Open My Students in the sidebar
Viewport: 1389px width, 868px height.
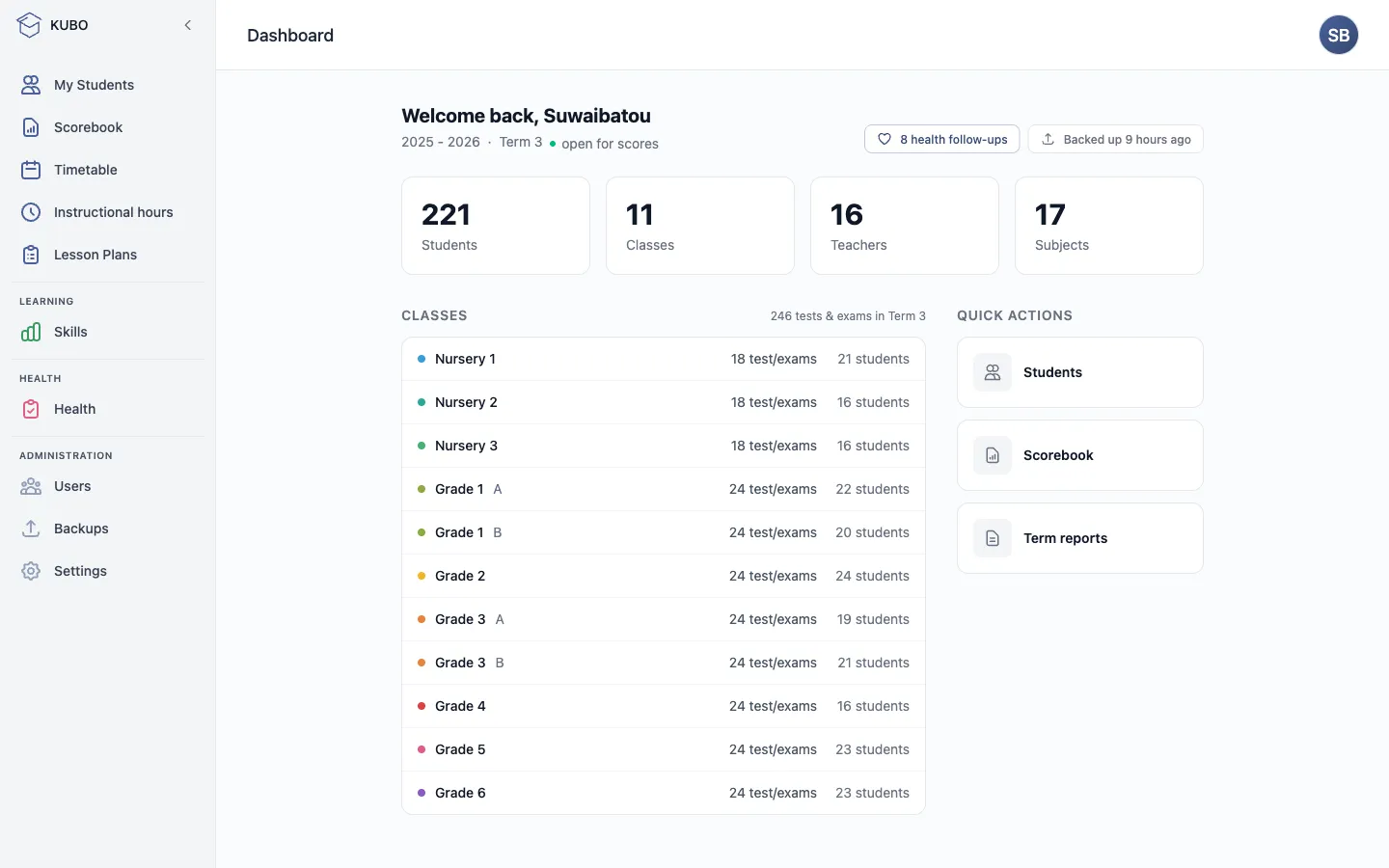[x=108, y=85]
